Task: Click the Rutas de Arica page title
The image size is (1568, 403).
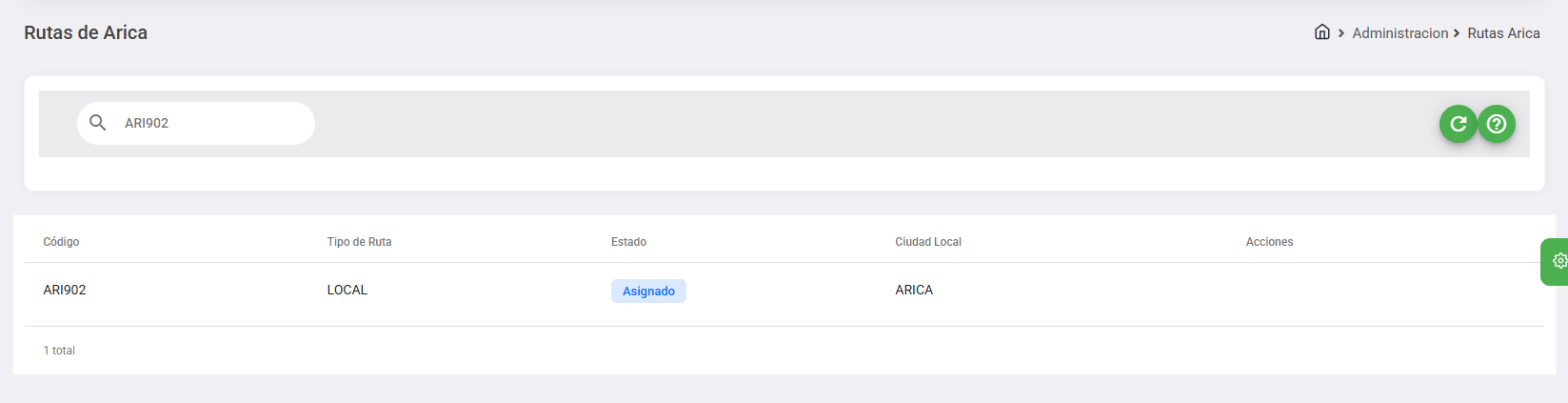Action: [x=86, y=32]
